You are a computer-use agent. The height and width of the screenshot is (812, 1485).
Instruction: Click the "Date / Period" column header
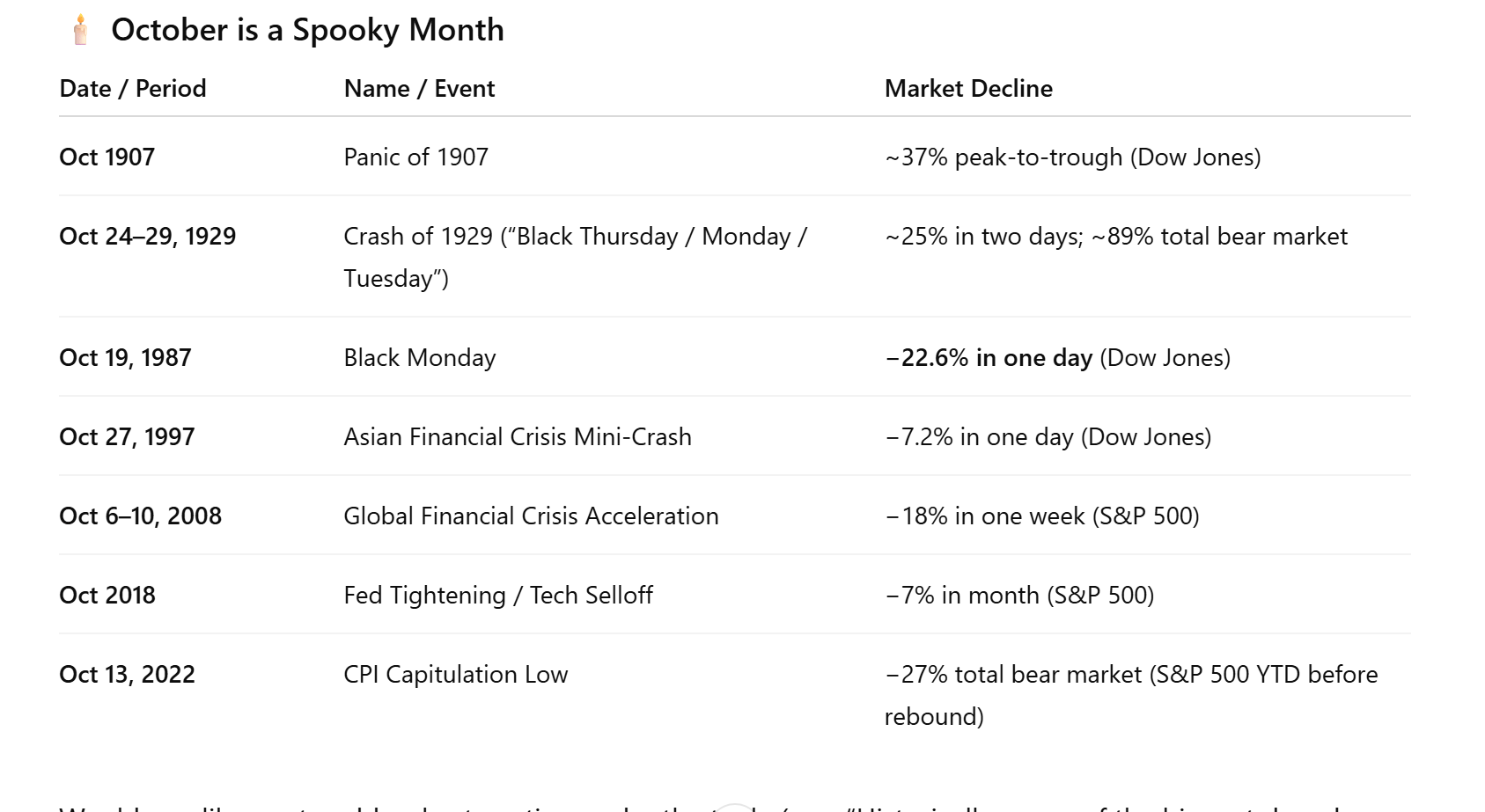coord(133,89)
